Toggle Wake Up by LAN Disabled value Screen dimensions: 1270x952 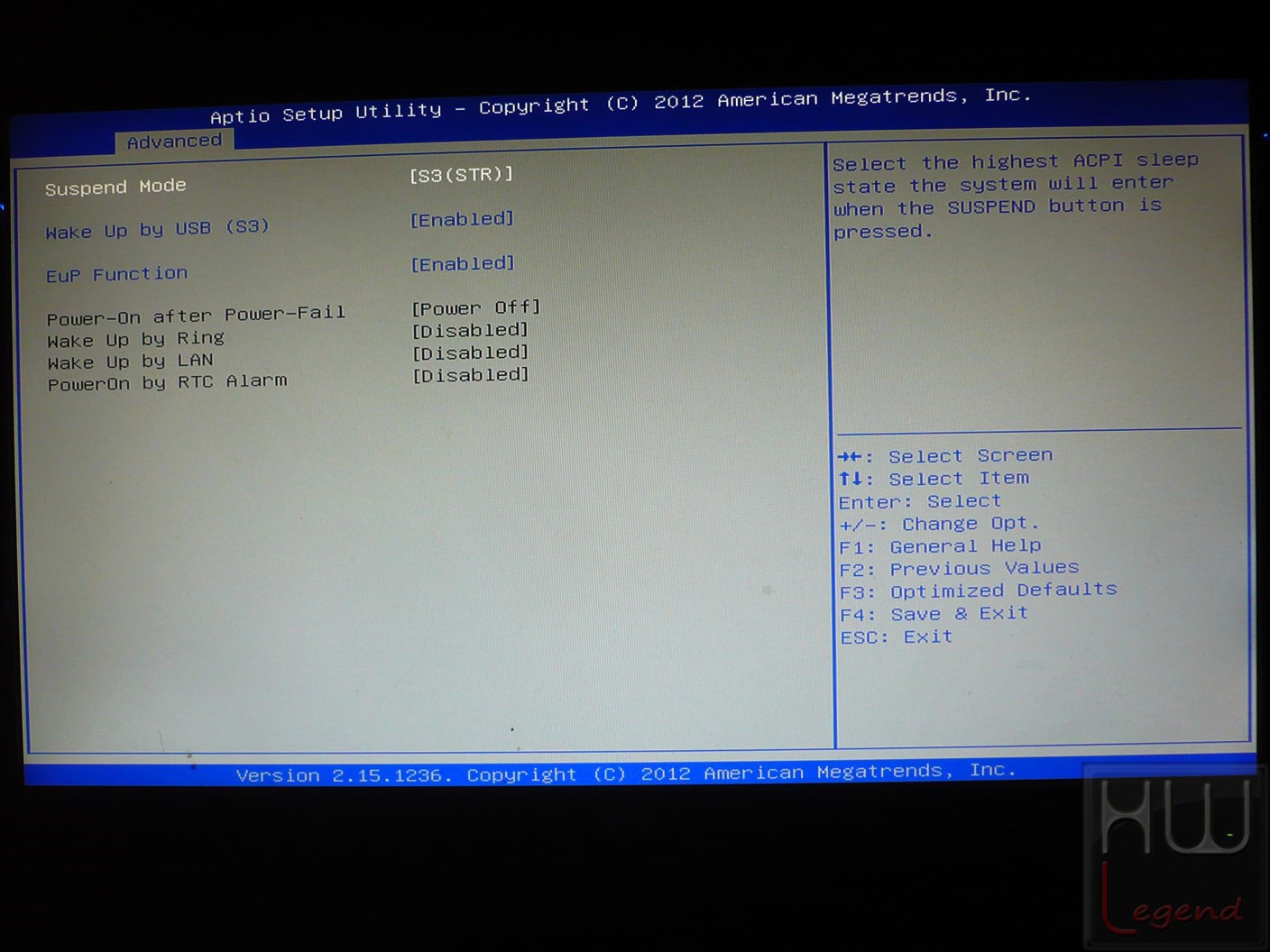tap(470, 352)
